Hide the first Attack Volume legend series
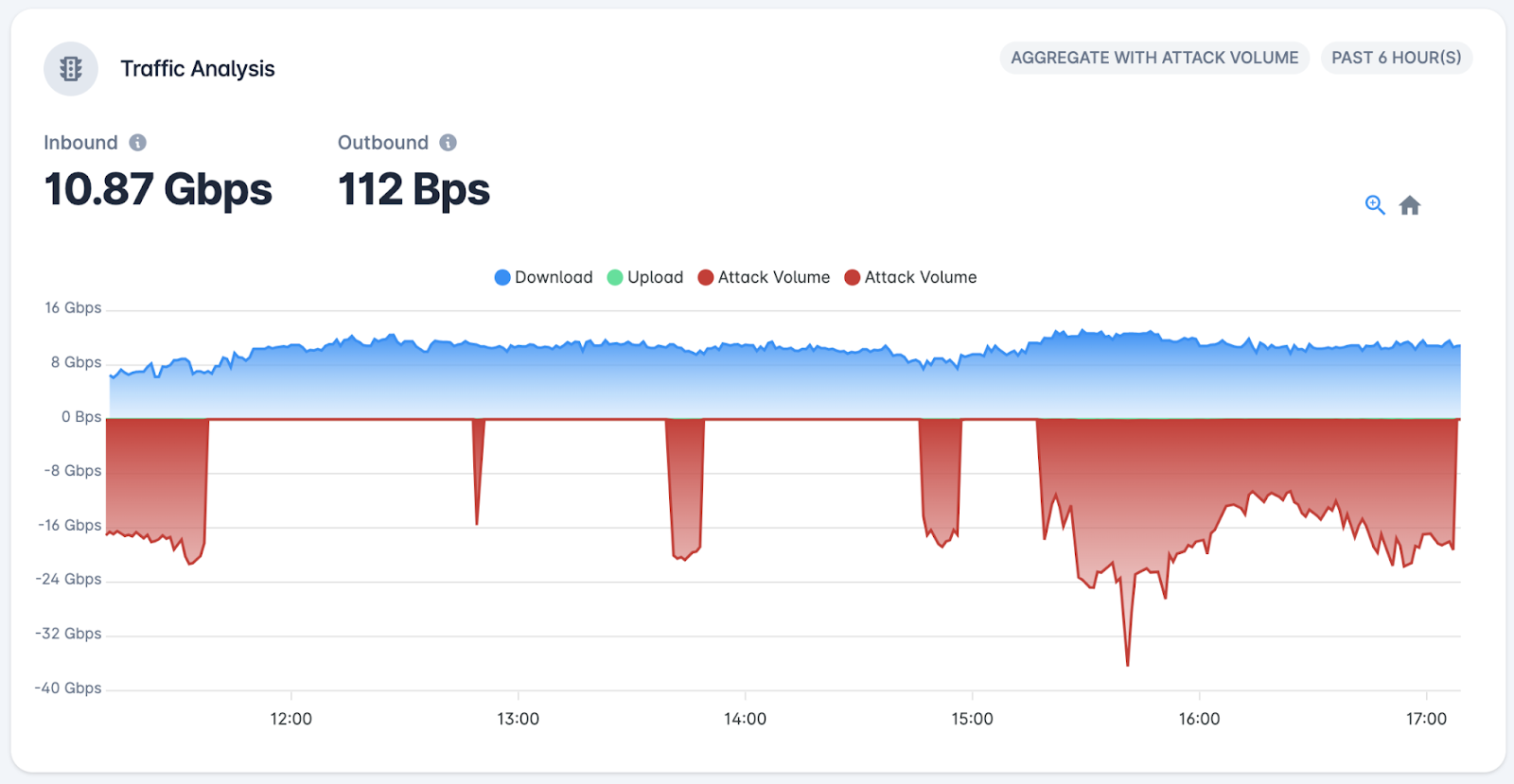The width and height of the screenshot is (1514, 784). click(764, 277)
